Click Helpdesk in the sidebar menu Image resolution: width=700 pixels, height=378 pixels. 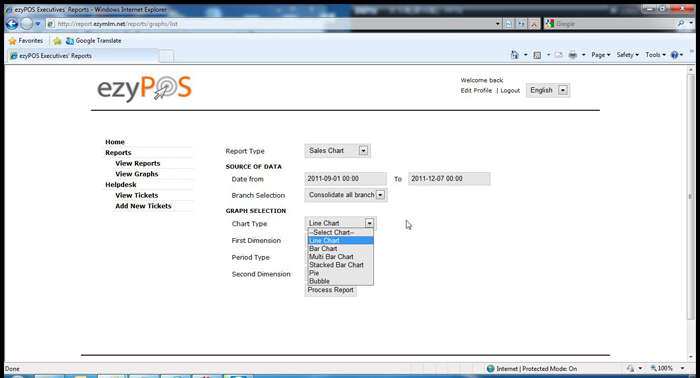121,185
